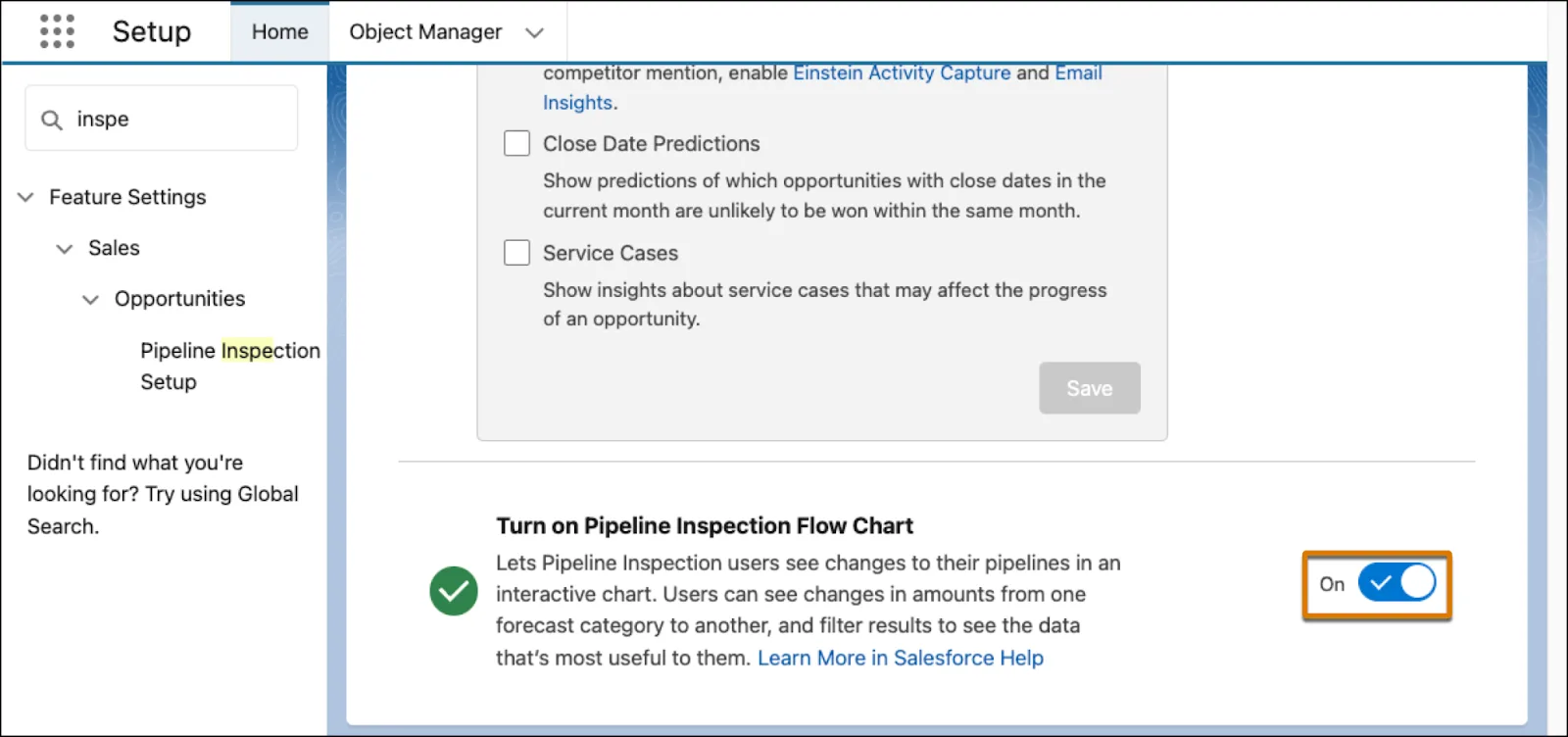1568x737 pixels.
Task: Open Learn More in Salesforce Help link
Action: (901, 658)
